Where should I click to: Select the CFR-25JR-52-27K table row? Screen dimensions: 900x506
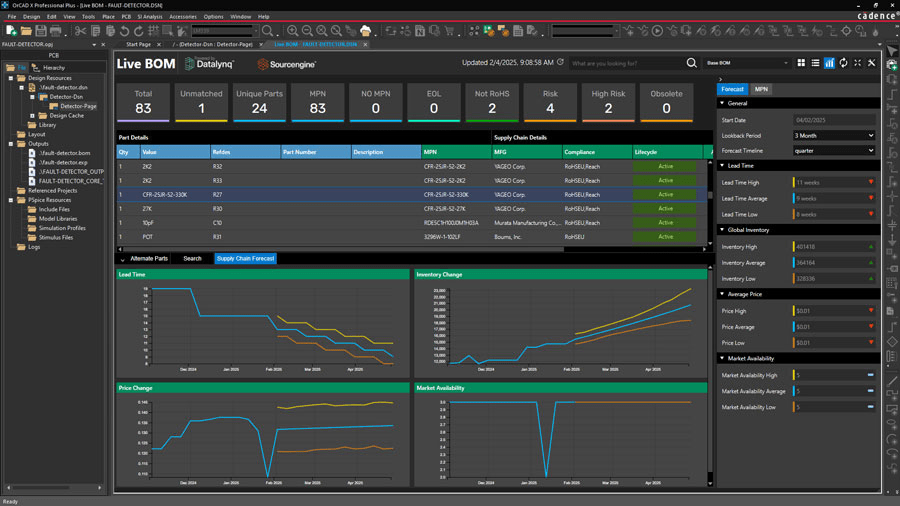coord(412,209)
